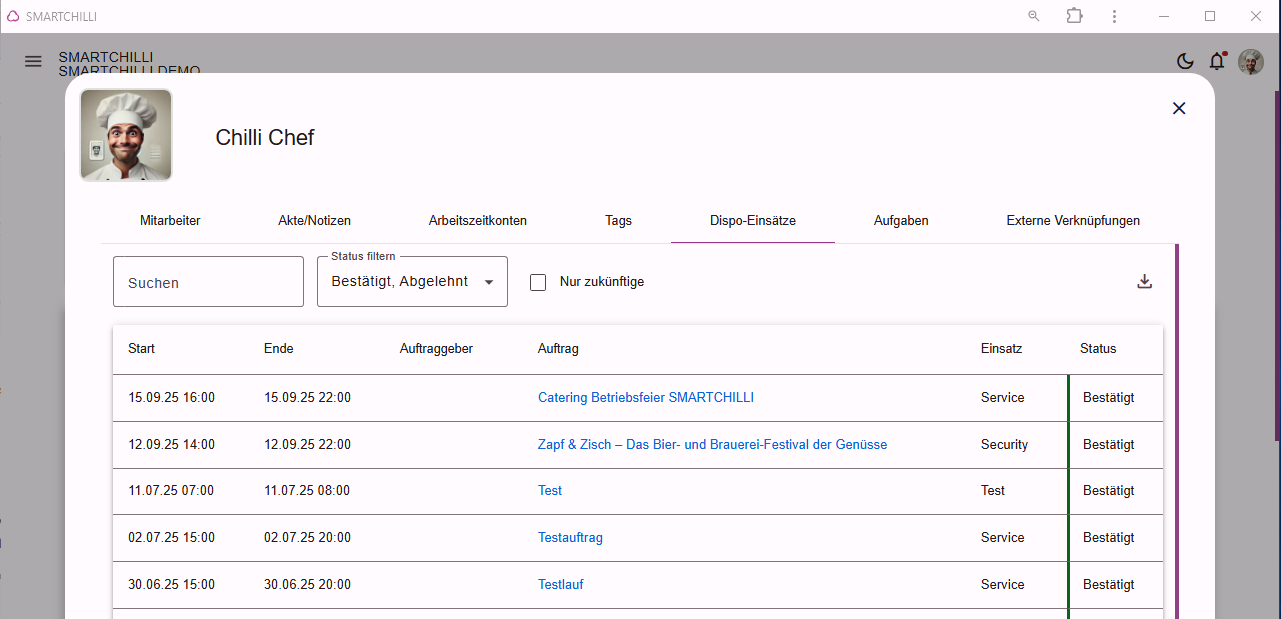Enable the Nur zukünftige checkbox
This screenshot has width=1281, height=619.
[x=538, y=282]
